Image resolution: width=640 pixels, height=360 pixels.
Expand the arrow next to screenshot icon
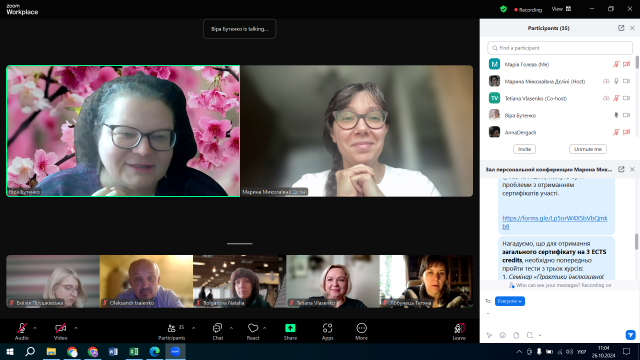point(540,336)
